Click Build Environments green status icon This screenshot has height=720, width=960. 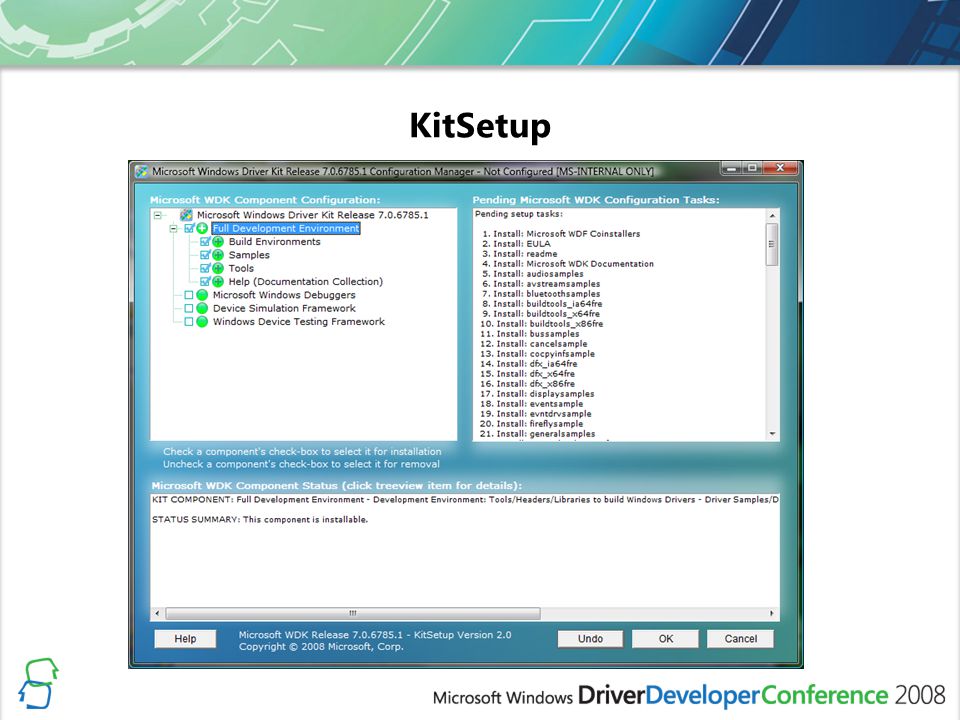[x=218, y=242]
